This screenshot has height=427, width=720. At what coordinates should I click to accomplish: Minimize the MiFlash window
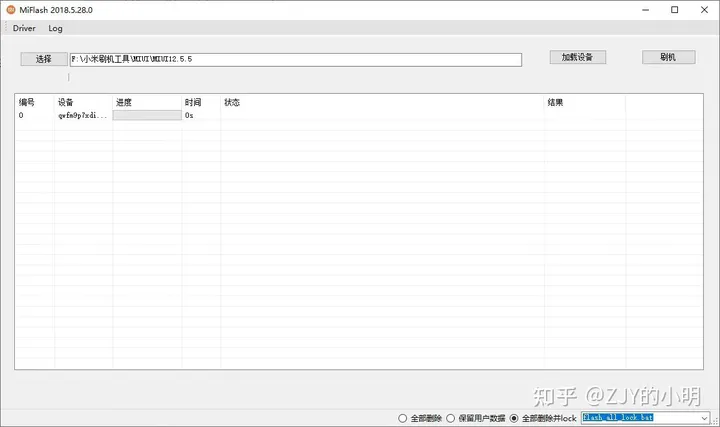click(x=646, y=10)
